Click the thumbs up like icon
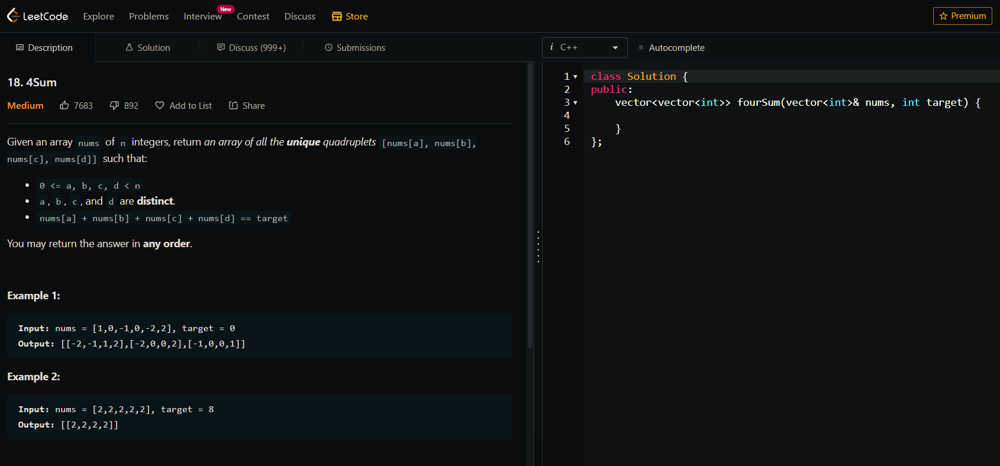 (x=65, y=105)
